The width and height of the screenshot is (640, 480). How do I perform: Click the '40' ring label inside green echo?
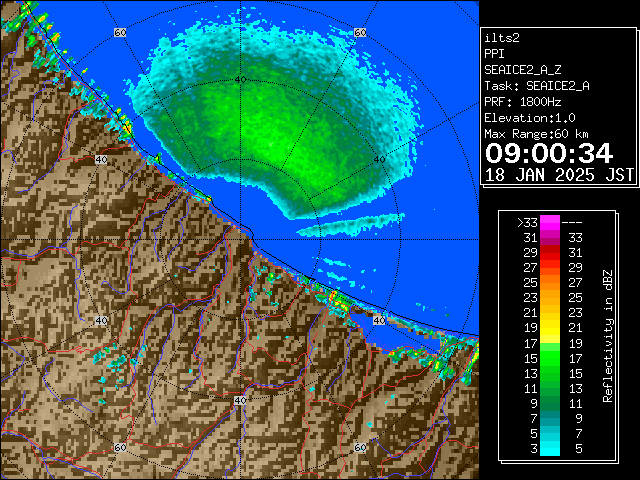pos(240,80)
